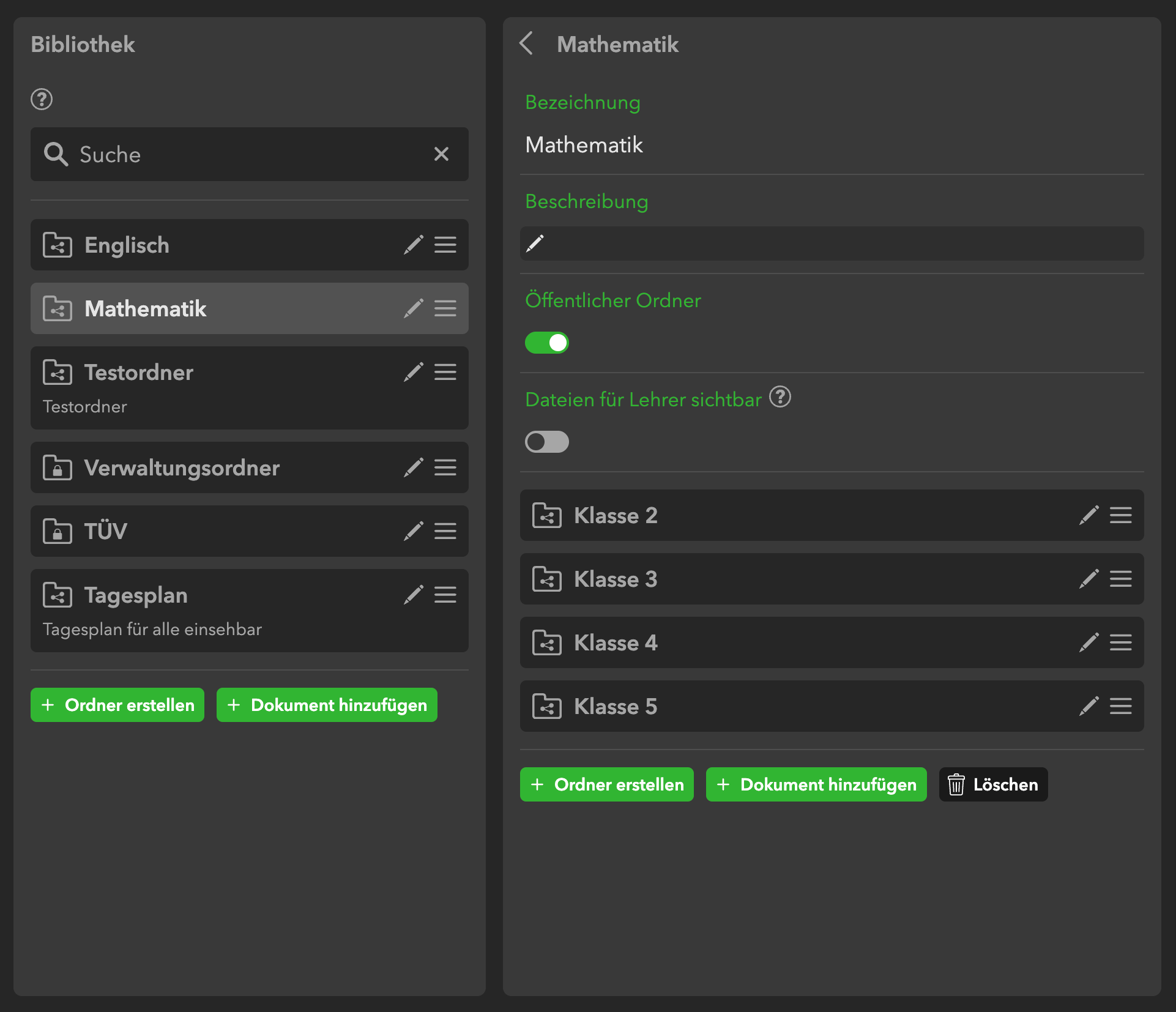This screenshot has height=1012, width=1176.
Task: Open the Tagesplan folder
Action: [136, 595]
